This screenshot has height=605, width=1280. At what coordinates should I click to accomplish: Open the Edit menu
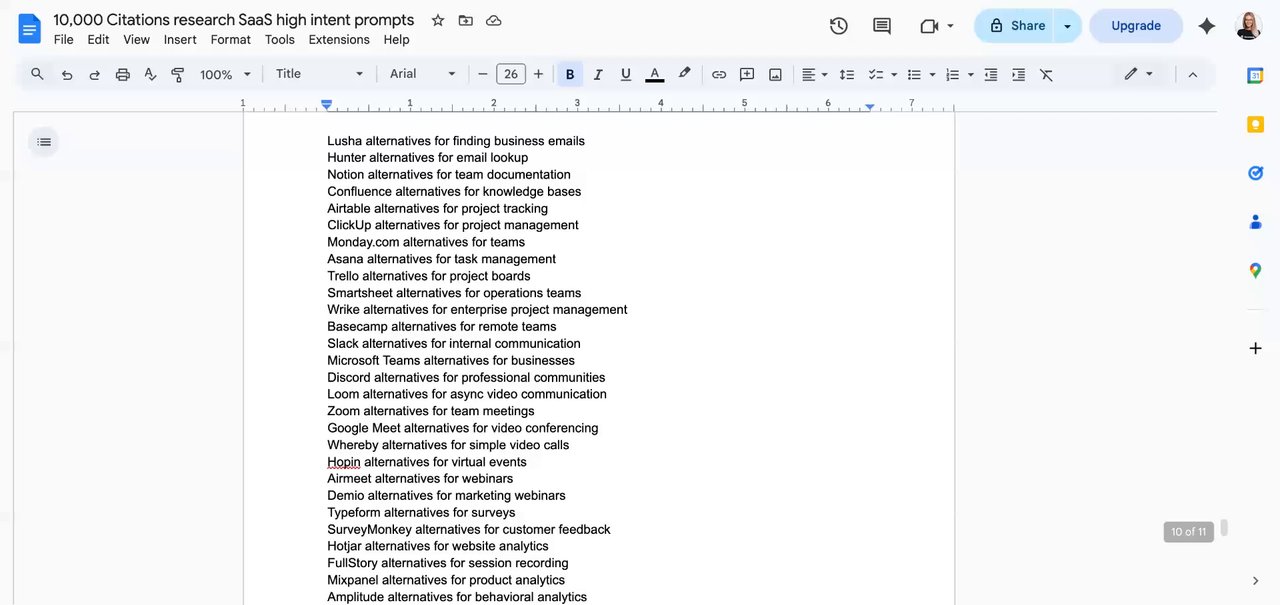[x=98, y=40]
